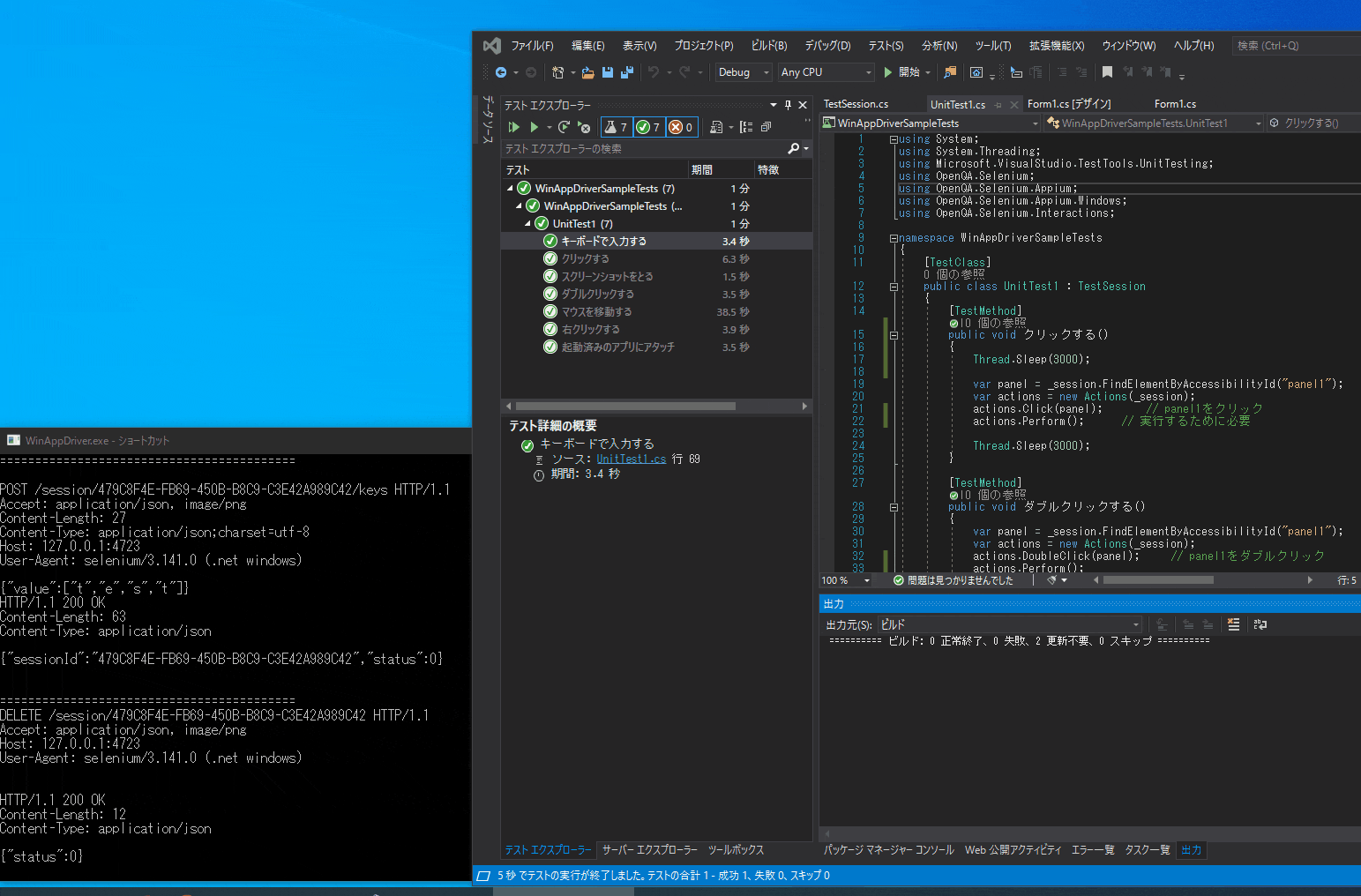Image resolution: width=1361 pixels, height=896 pixels.
Task: Toggle the passed tests filter showing 7
Action: (648, 127)
